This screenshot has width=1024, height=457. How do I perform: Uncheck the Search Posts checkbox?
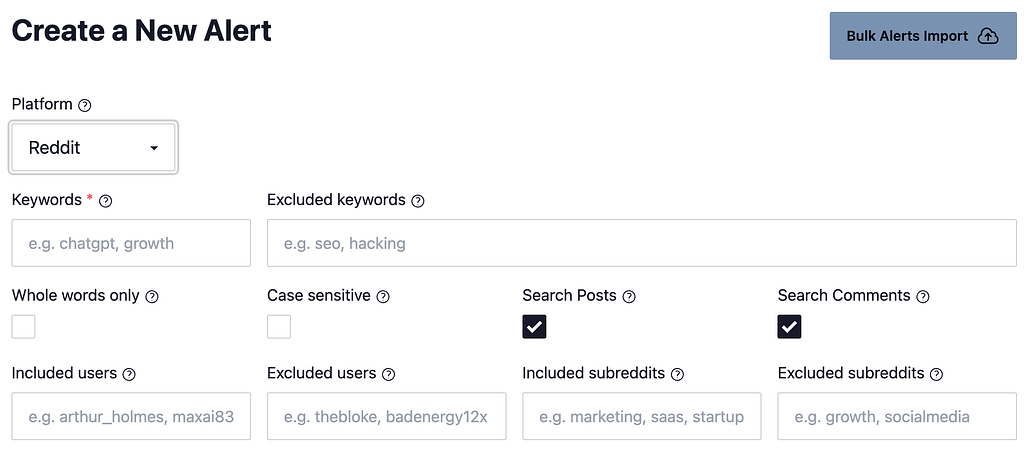(534, 327)
